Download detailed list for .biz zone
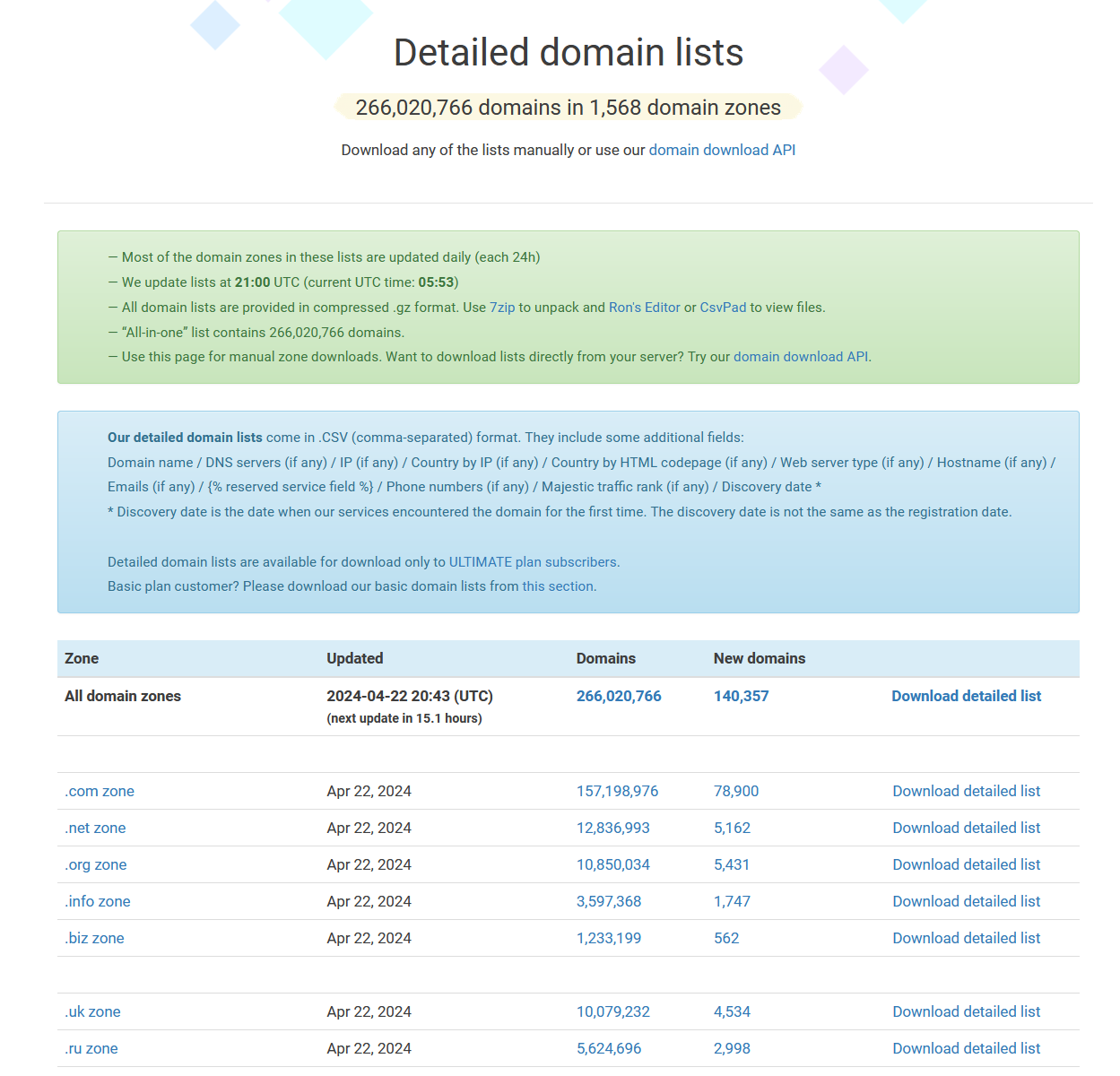1120x1076 pixels. click(967, 938)
